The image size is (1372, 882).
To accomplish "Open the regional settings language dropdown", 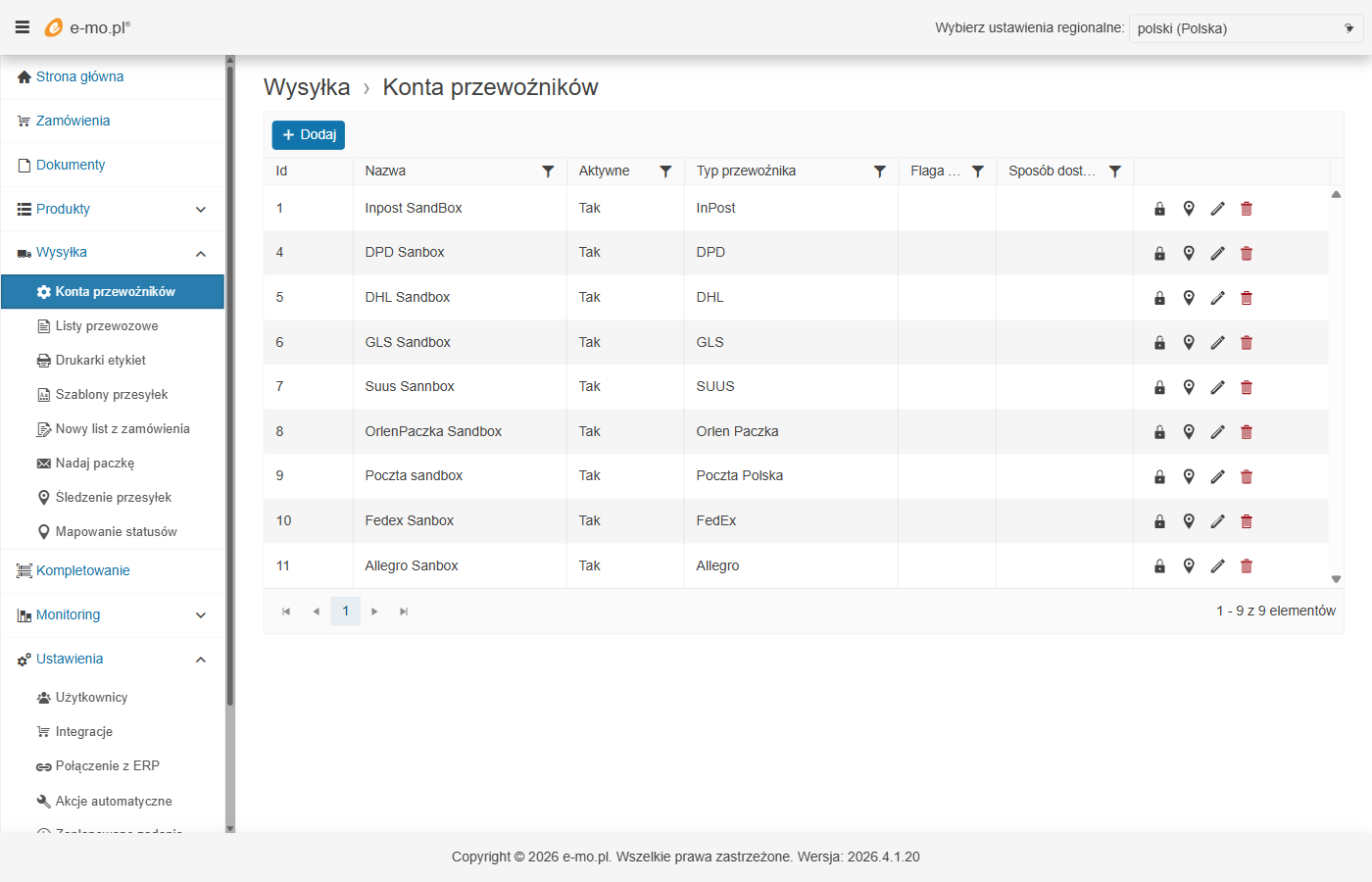I will (x=1245, y=28).
